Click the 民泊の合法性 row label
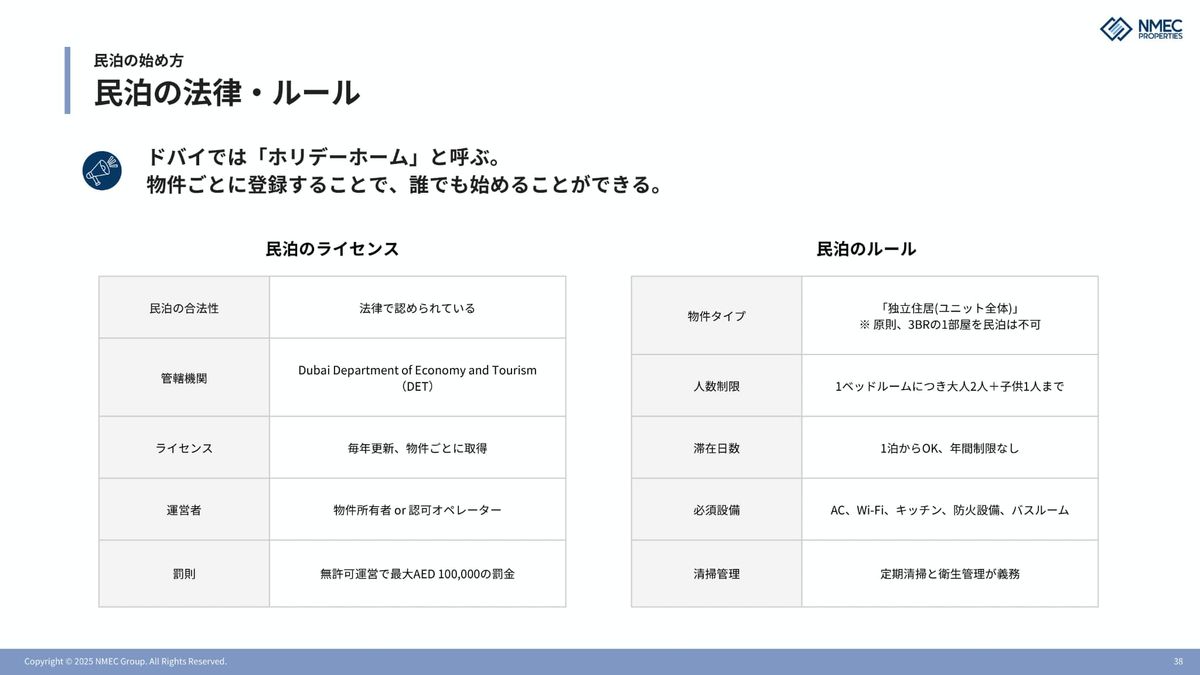Screen dimensions: 1200x675 184,308
